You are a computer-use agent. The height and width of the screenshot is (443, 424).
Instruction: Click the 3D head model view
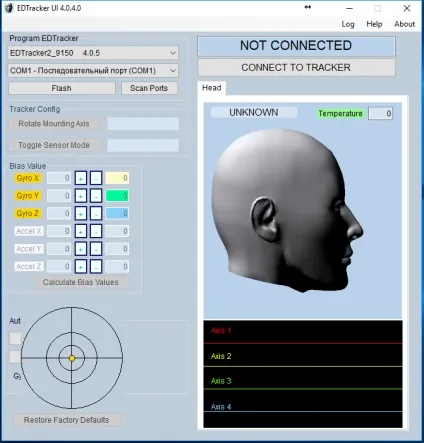(303, 211)
